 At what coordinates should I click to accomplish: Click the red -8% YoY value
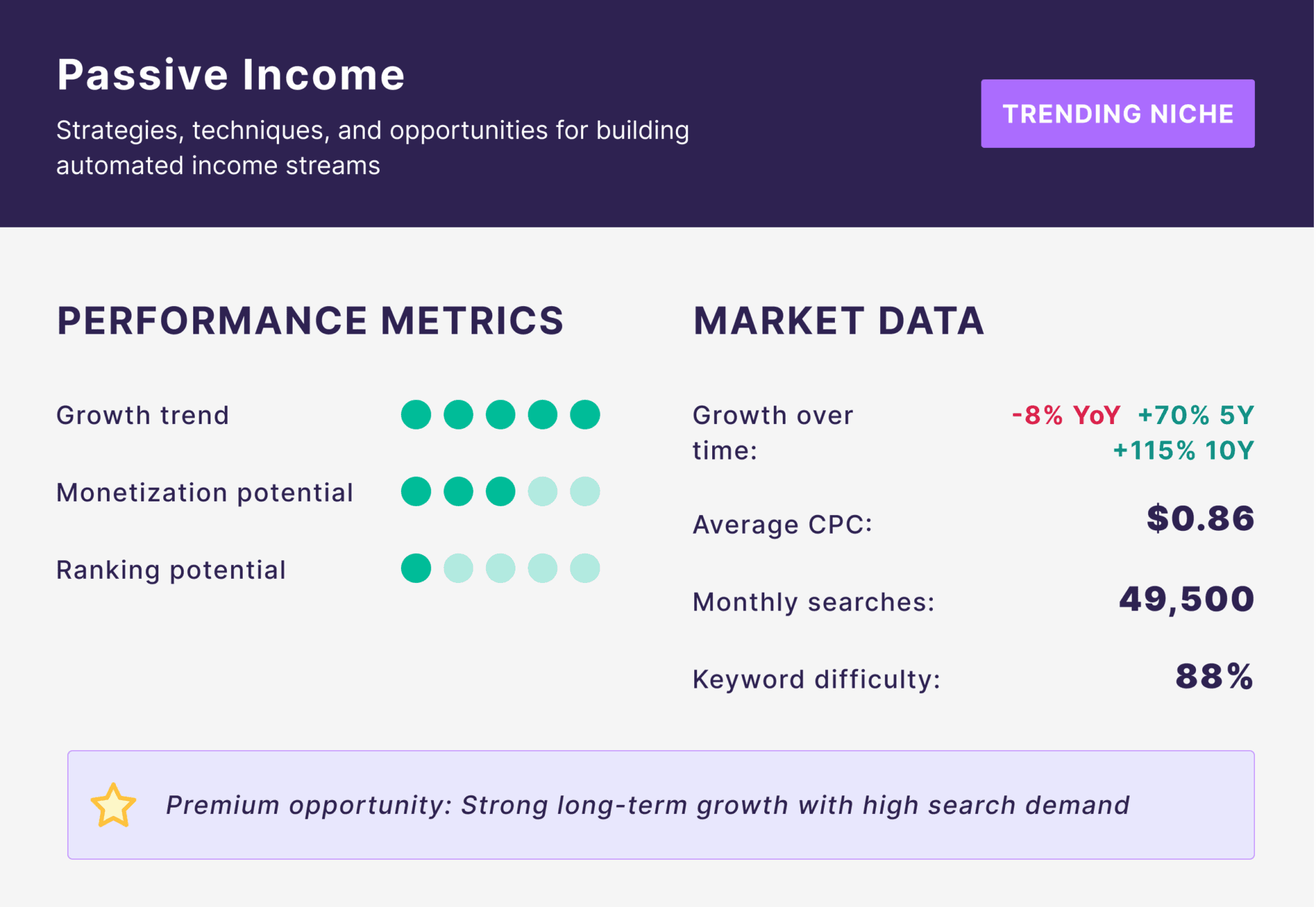(1066, 415)
